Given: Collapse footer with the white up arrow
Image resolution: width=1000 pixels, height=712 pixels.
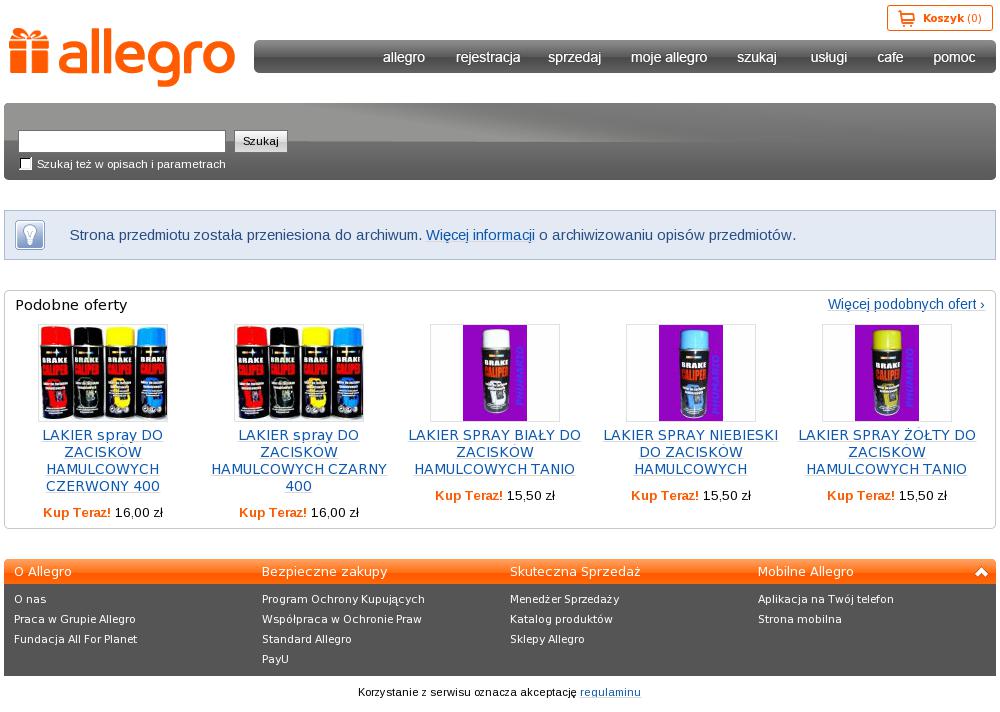Looking at the screenshot, I should click(981, 572).
